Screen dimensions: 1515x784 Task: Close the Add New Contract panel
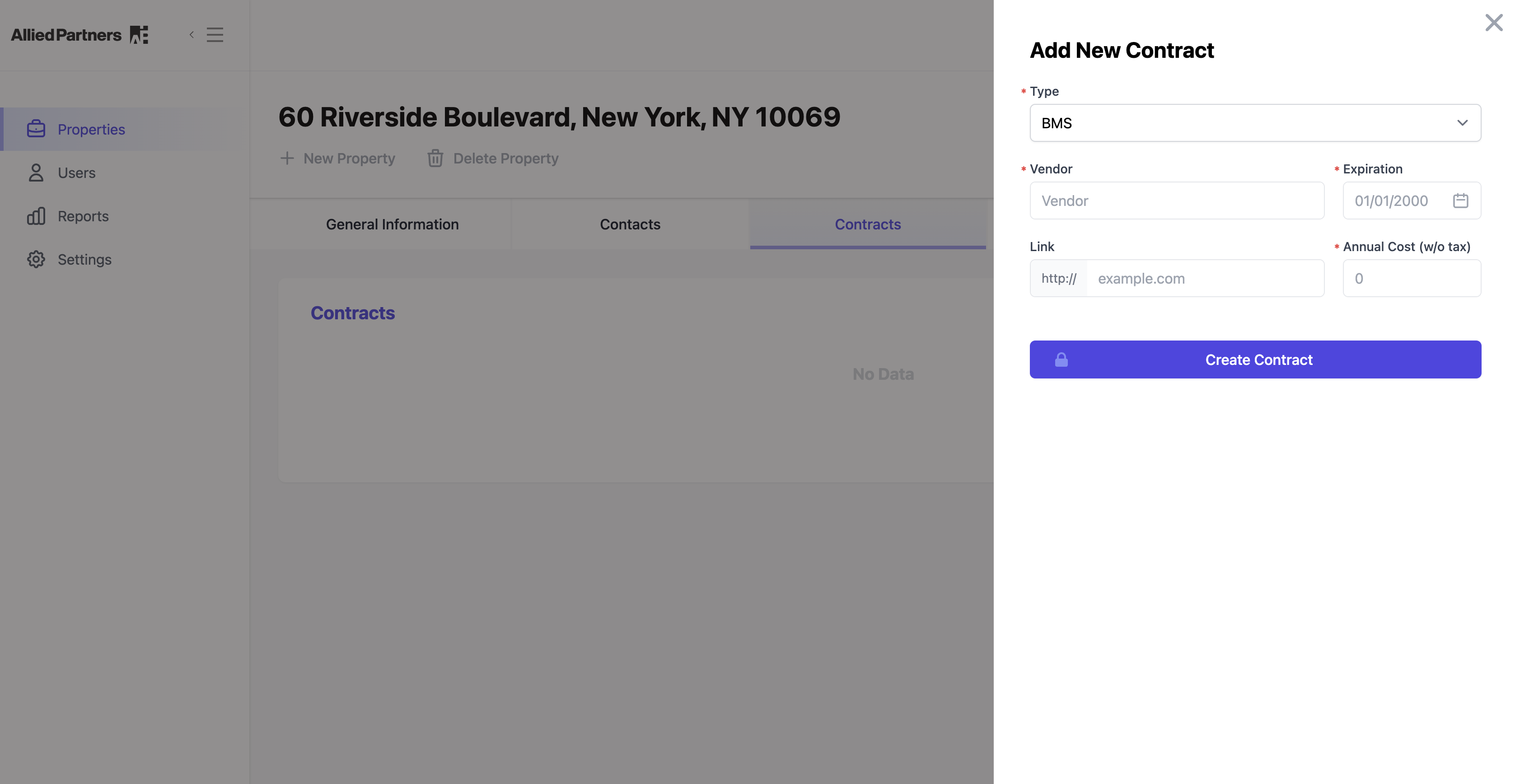[1493, 23]
